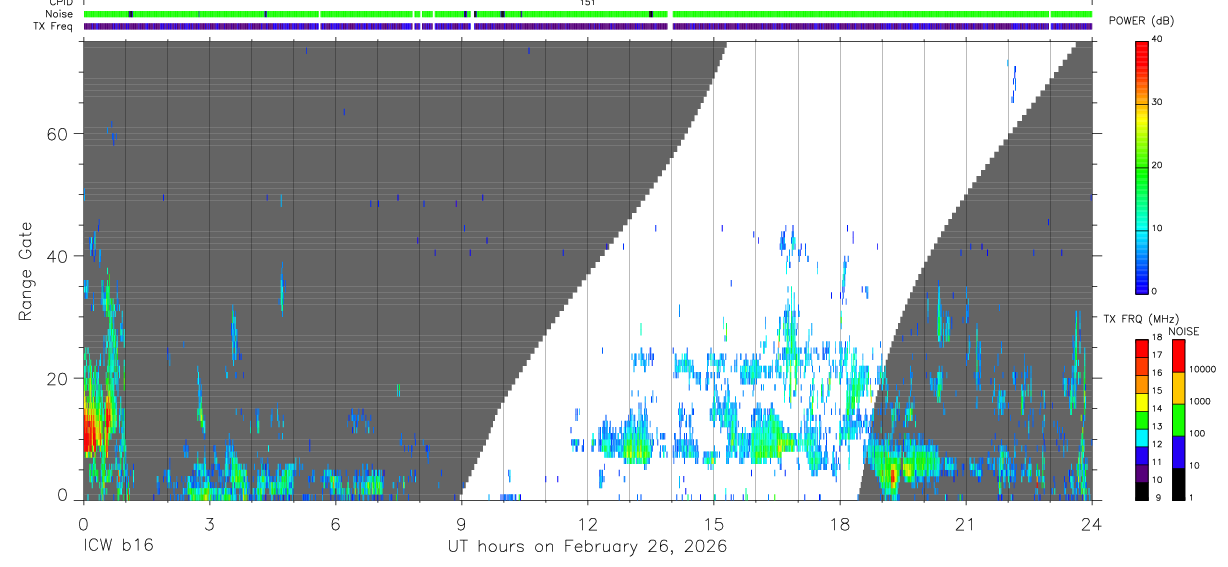This screenshot has width=1228, height=567.
Task: Click the '1000' label on NOISE scale
Action: (x=1201, y=401)
